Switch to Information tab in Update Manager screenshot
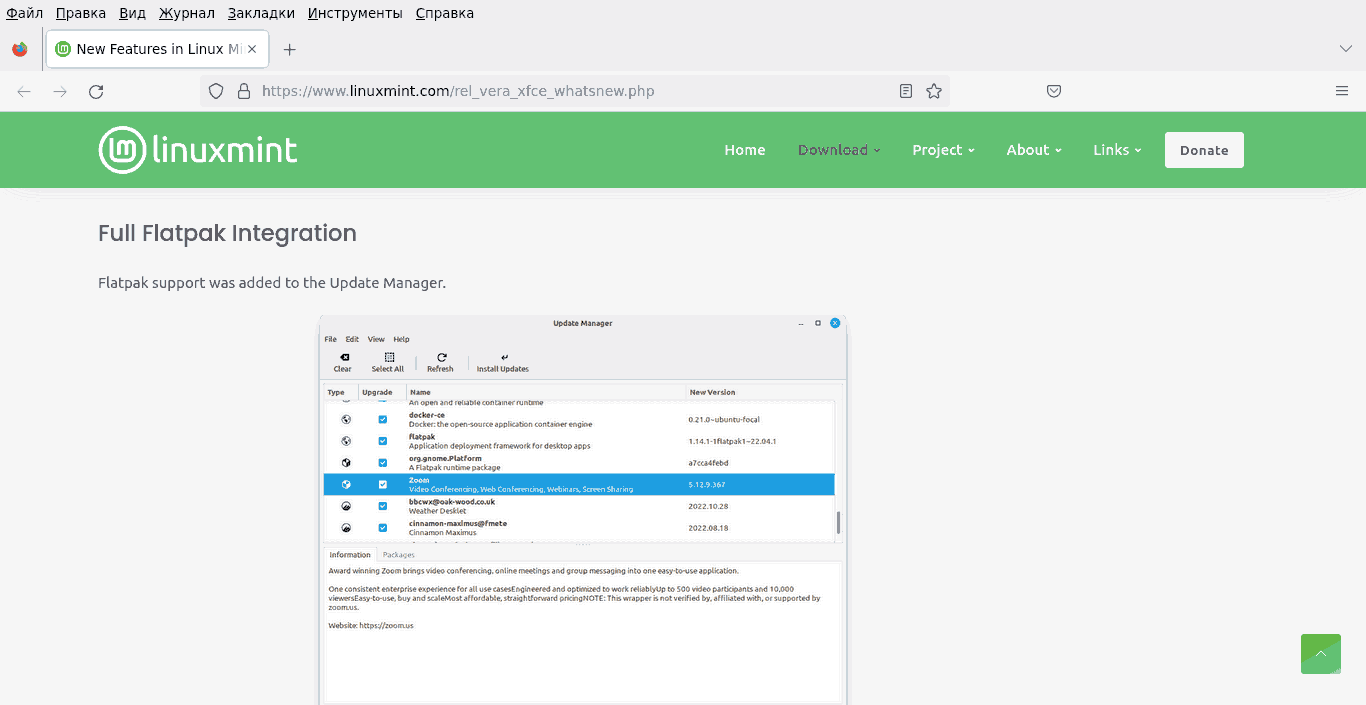1366x705 pixels. pos(350,554)
